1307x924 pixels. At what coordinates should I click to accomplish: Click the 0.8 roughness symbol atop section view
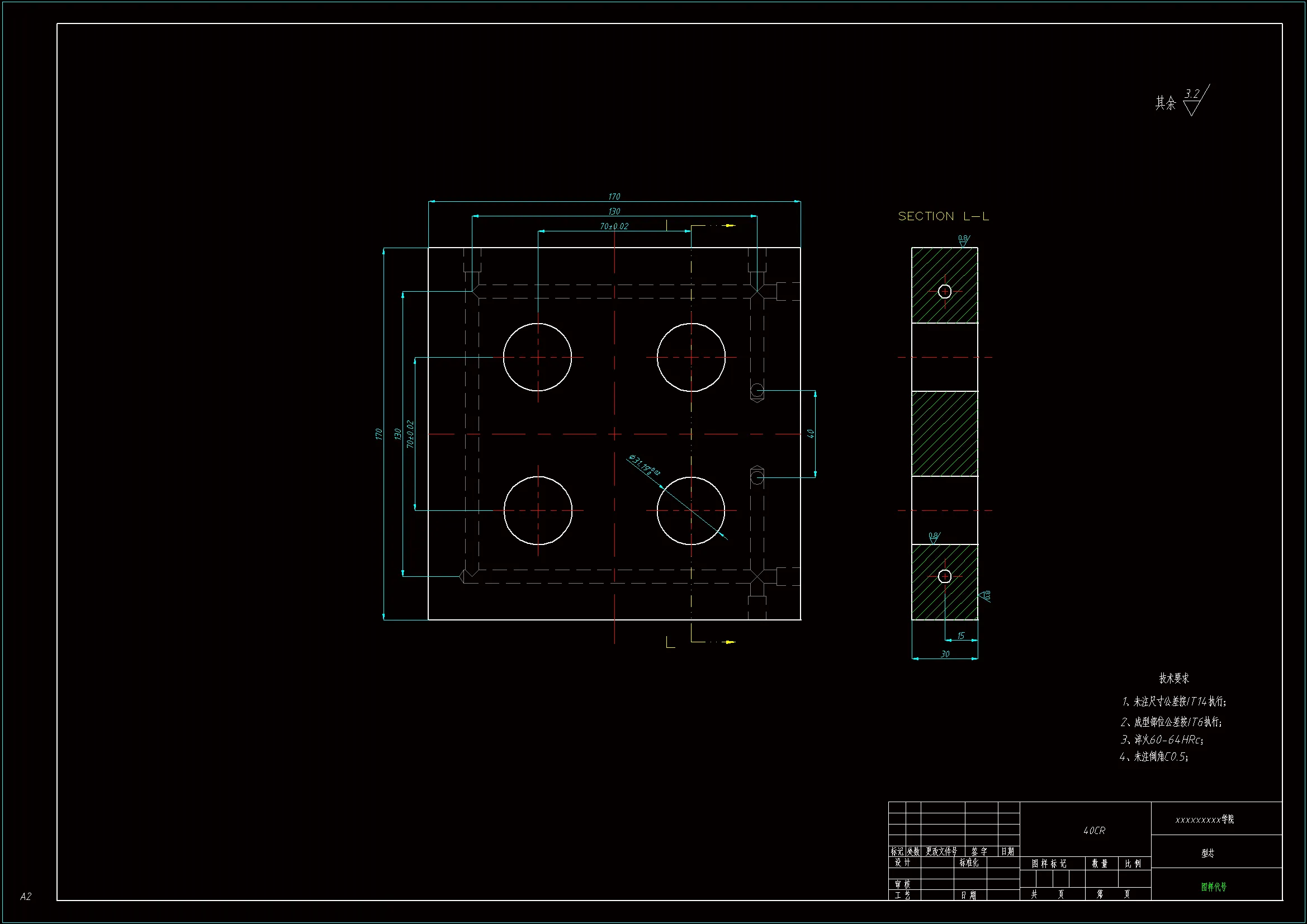tap(963, 241)
